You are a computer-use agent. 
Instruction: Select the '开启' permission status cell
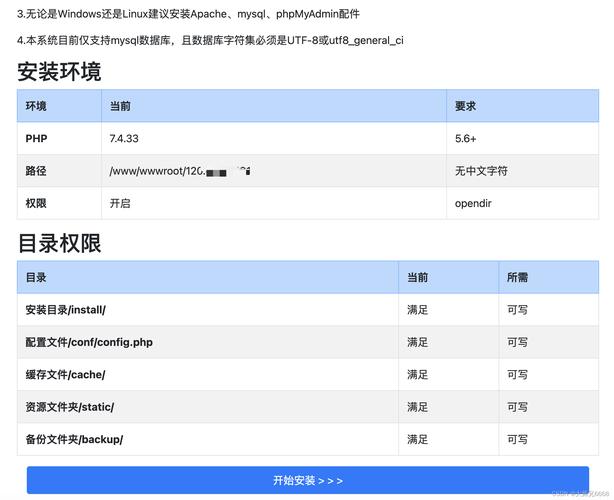(120, 203)
